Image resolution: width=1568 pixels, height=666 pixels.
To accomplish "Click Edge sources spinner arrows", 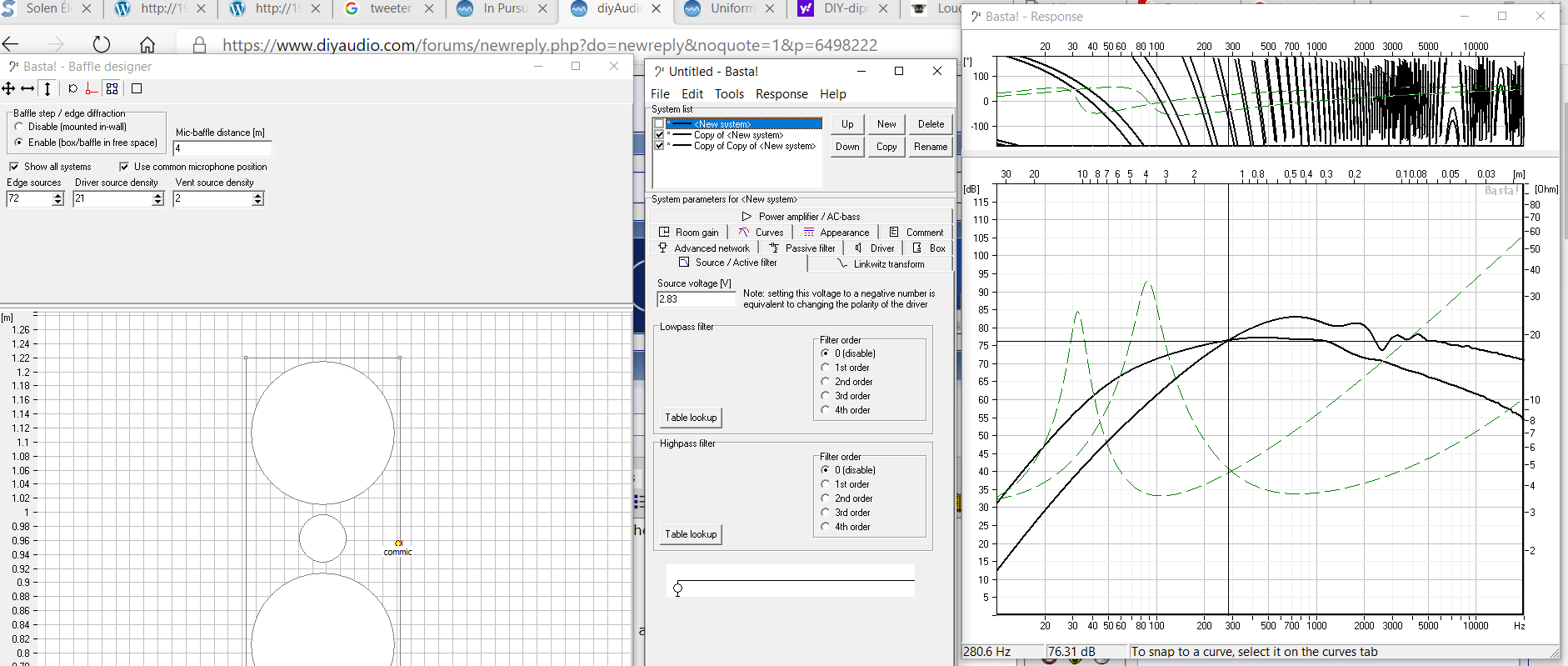I will pyautogui.click(x=57, y=198).
